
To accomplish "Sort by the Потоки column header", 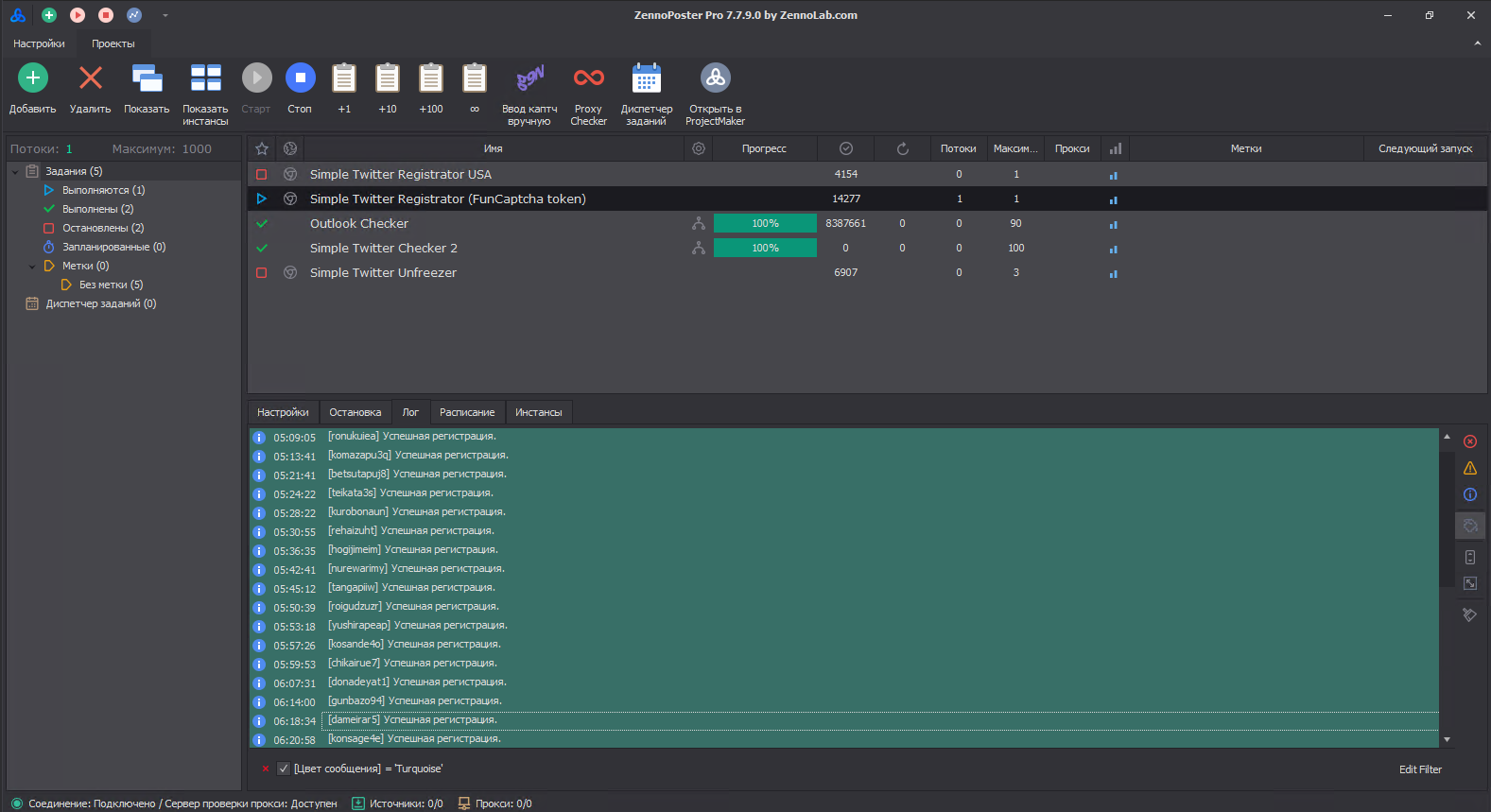I will [x=959, y=148].
